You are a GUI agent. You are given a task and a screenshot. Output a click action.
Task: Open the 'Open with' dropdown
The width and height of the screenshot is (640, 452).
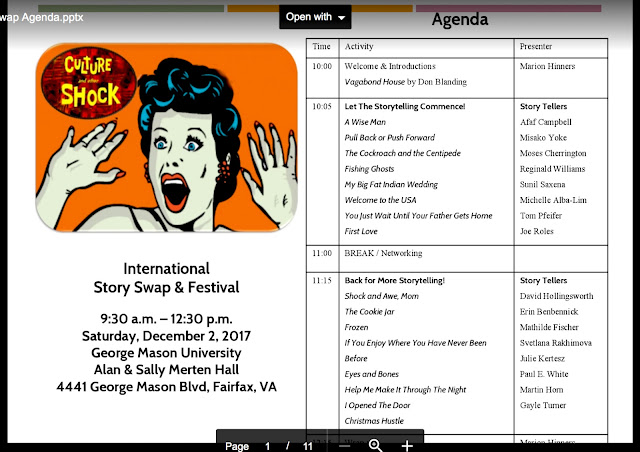tap(315, 17)
